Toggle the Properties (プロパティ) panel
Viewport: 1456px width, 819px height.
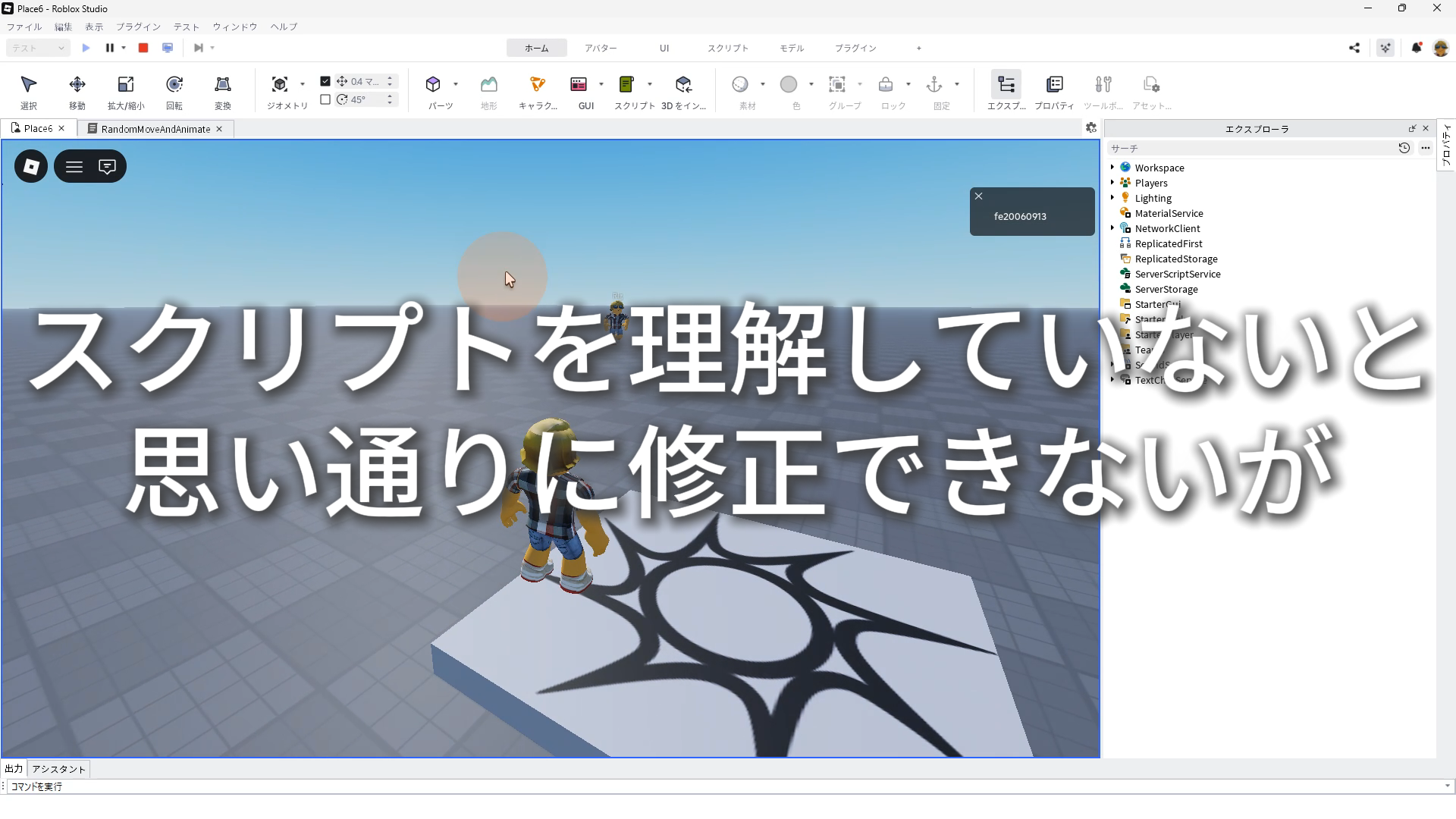coord(1054,85)
